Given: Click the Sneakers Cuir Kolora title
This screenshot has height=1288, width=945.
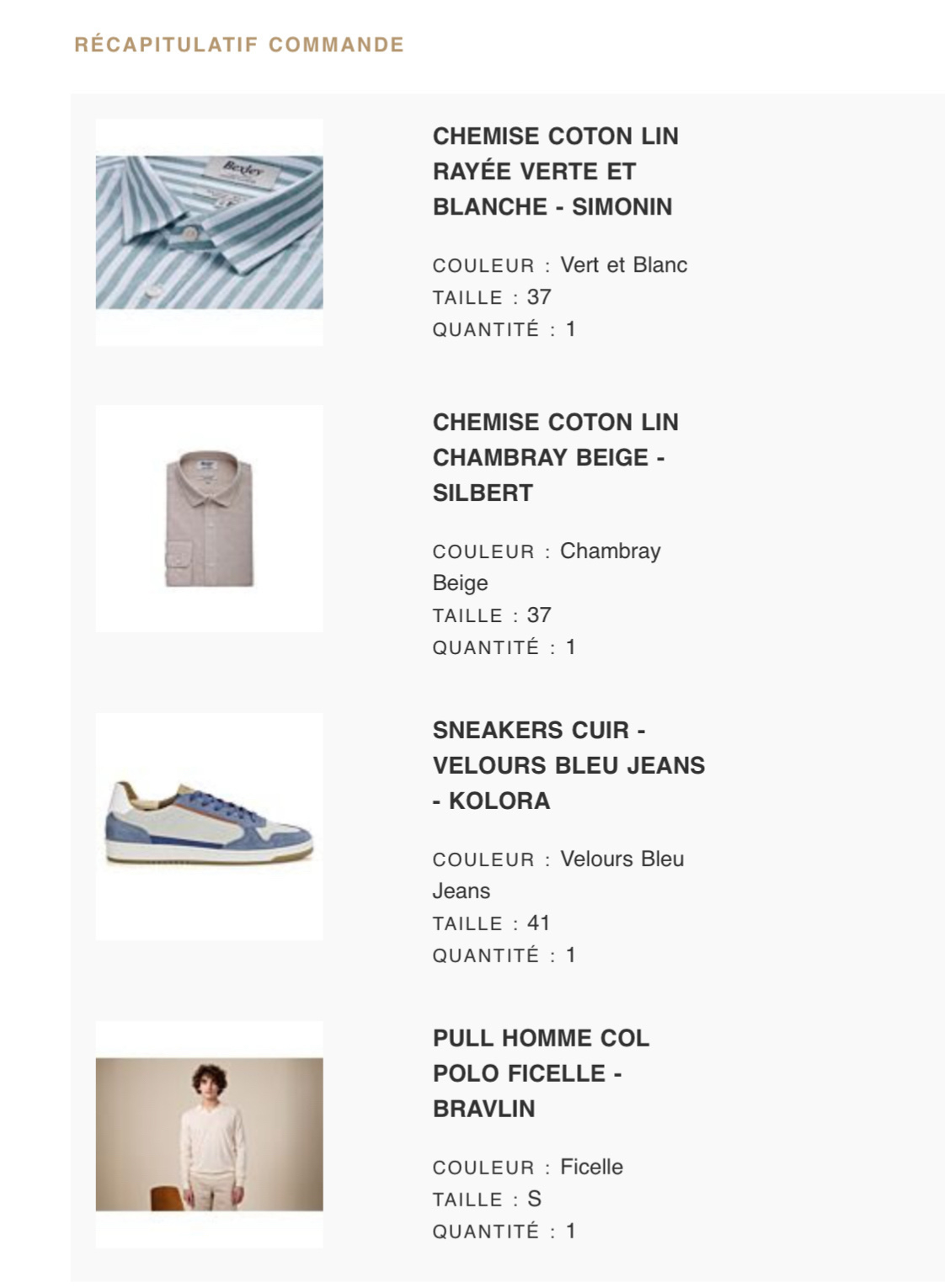Looking at the screenshot, I should click(x=569, y=766).
